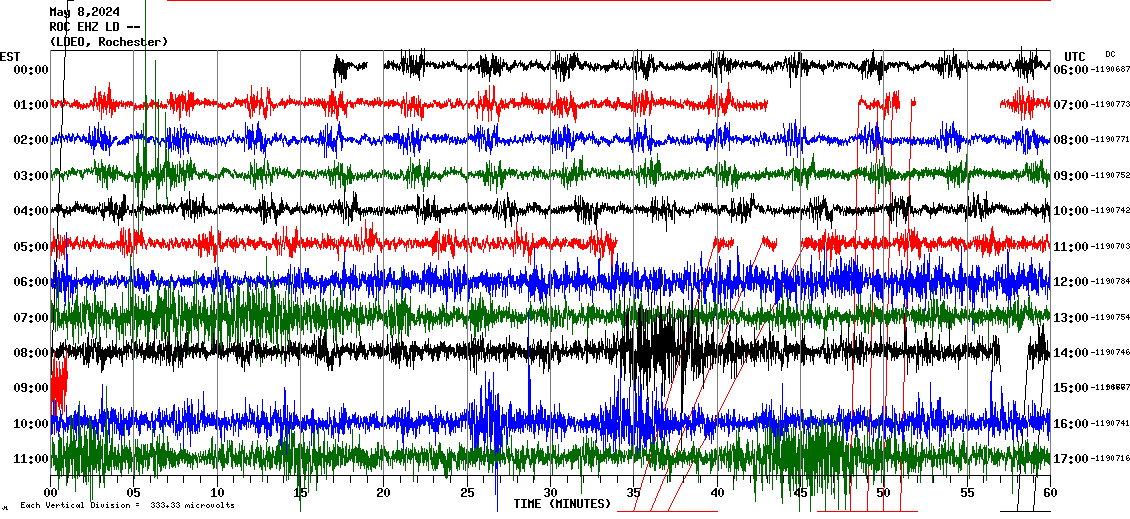
Task: Click the UTC axis label
Action: pyautogui.click(x=1074, y=56)
